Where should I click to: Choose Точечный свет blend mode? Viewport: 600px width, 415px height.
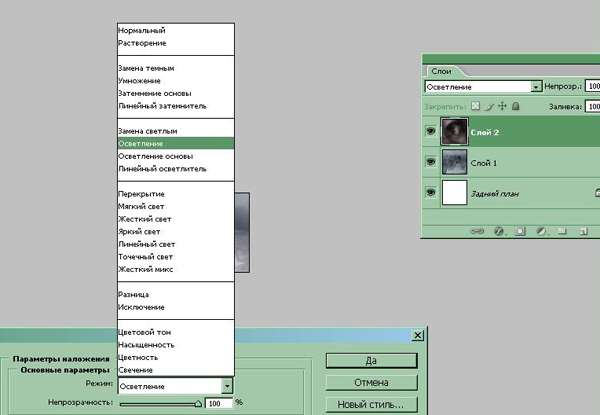[176, 257]
